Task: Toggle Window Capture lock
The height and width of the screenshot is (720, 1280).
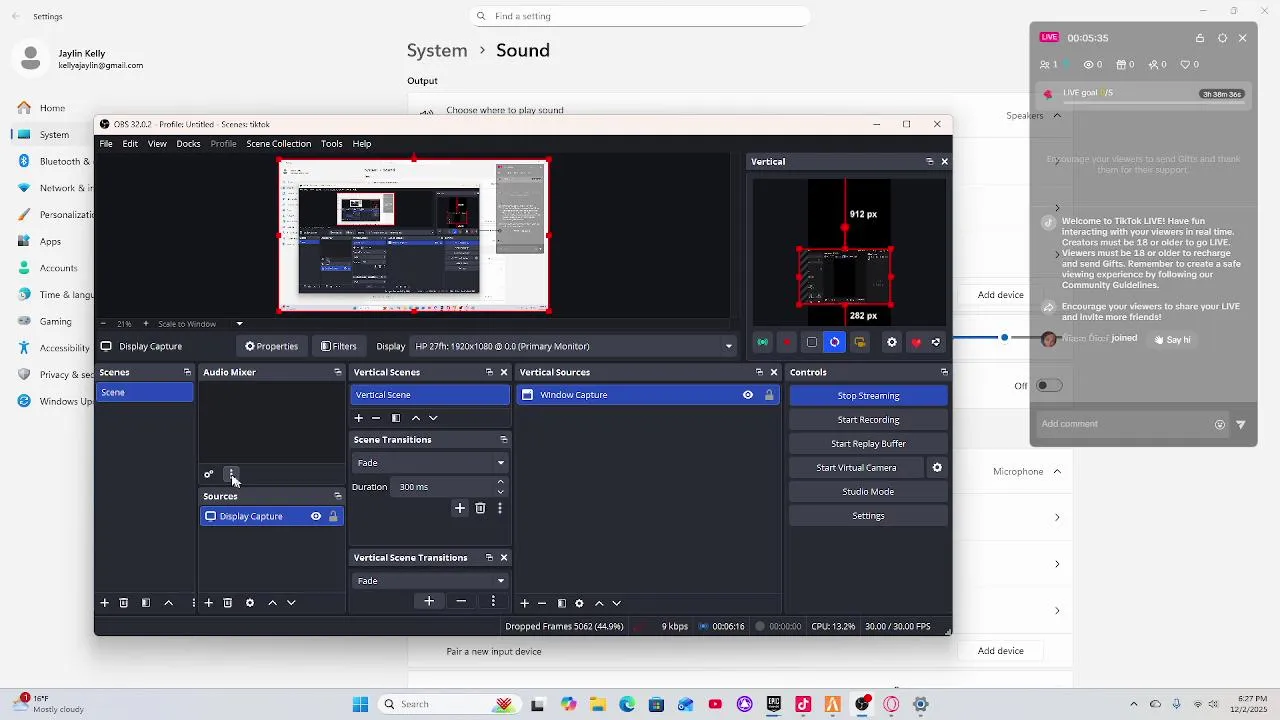Action: tap(769, 395)
